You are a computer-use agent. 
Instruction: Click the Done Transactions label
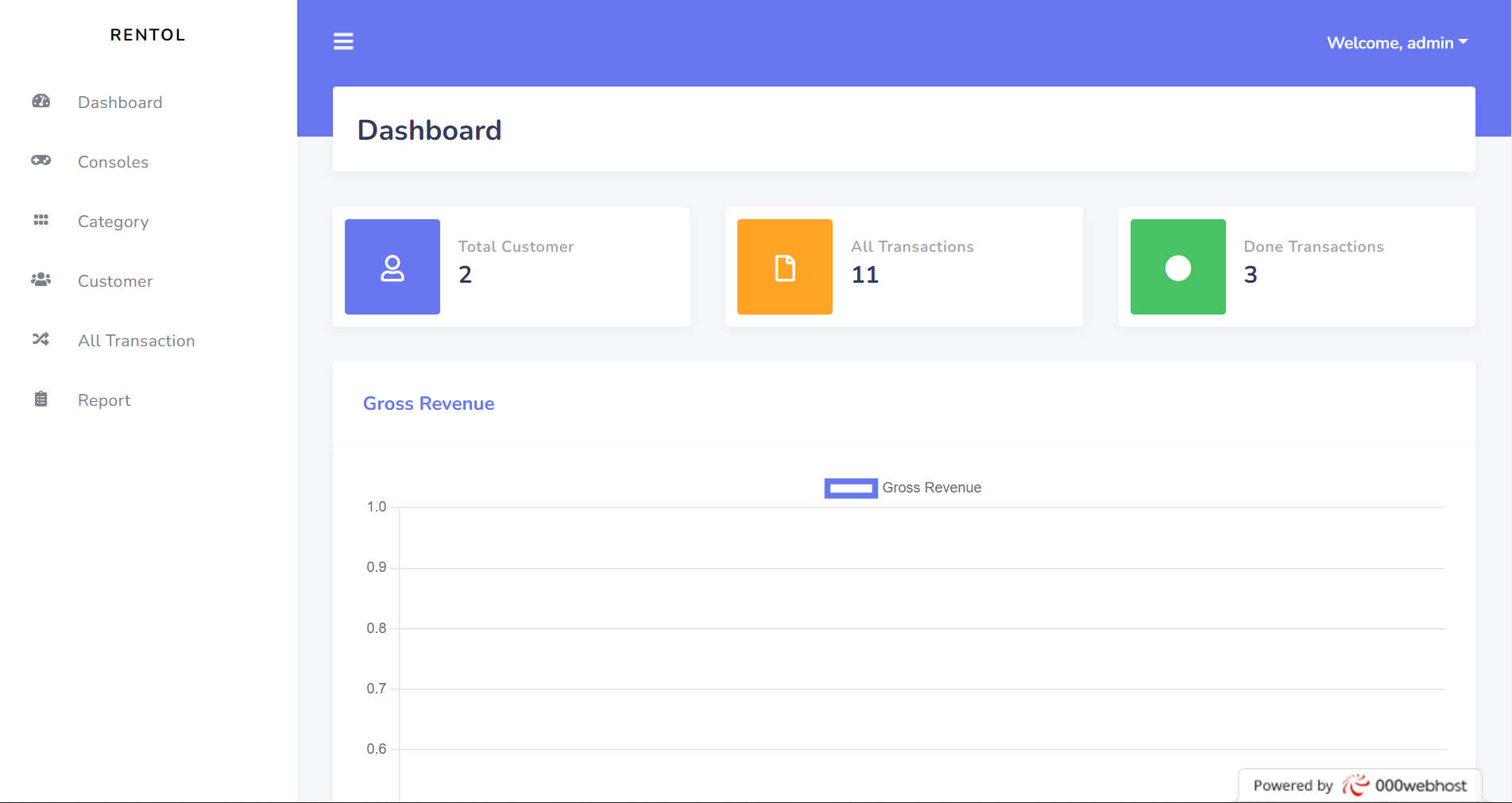(x=1313, y=247)
